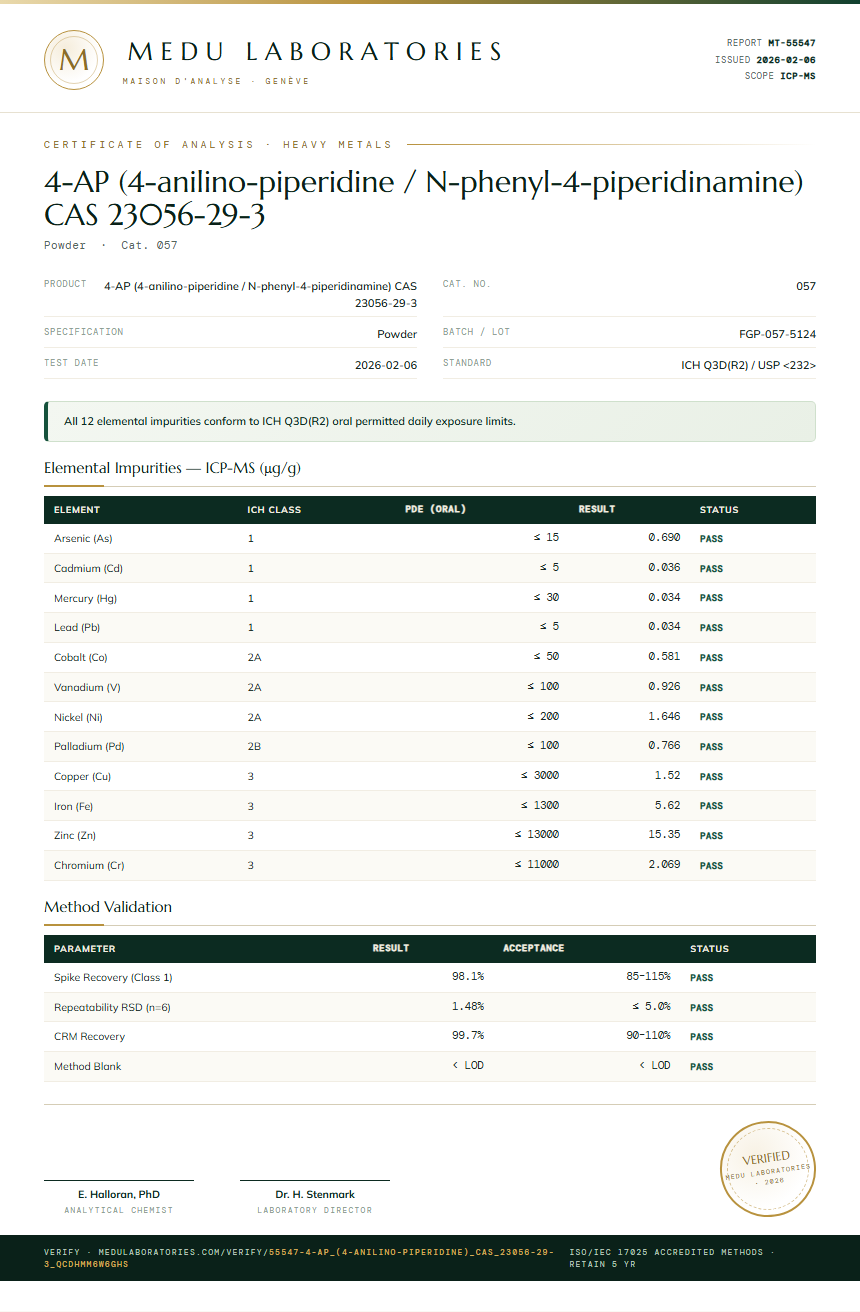Click the Palladium (Pd) row label

point(89,747)
